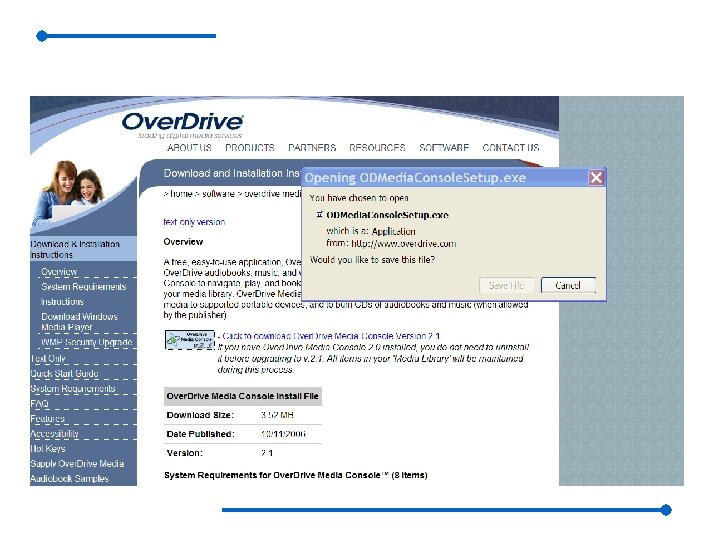Open the PRODUCTS menu
The height and width of the screenshot is (540, 720).
(x=249, y=147)
